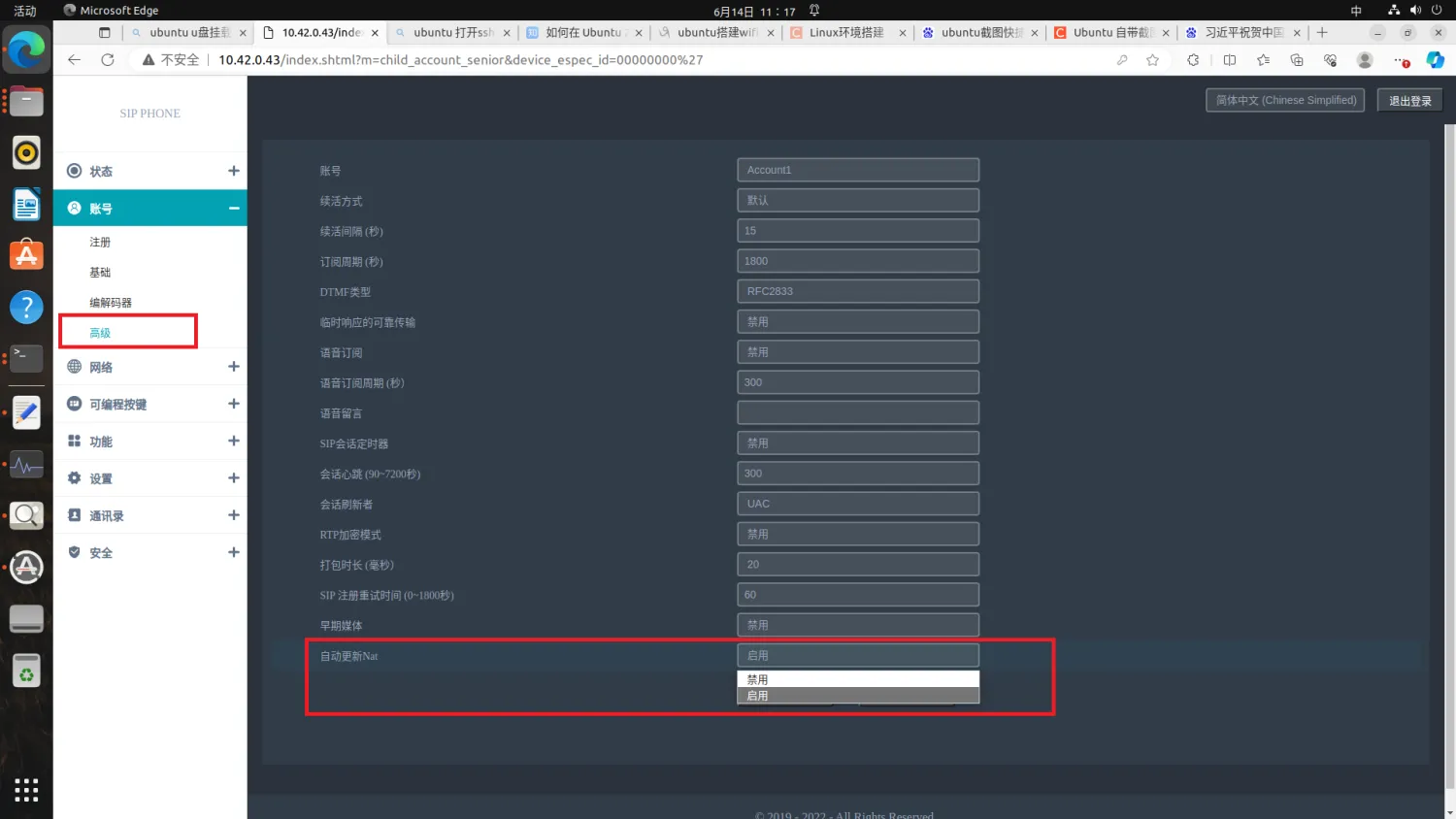The height and width of the screenshot is (819, 1456).
Task: Open Terminal from the dock
Action: coord(26,359)
